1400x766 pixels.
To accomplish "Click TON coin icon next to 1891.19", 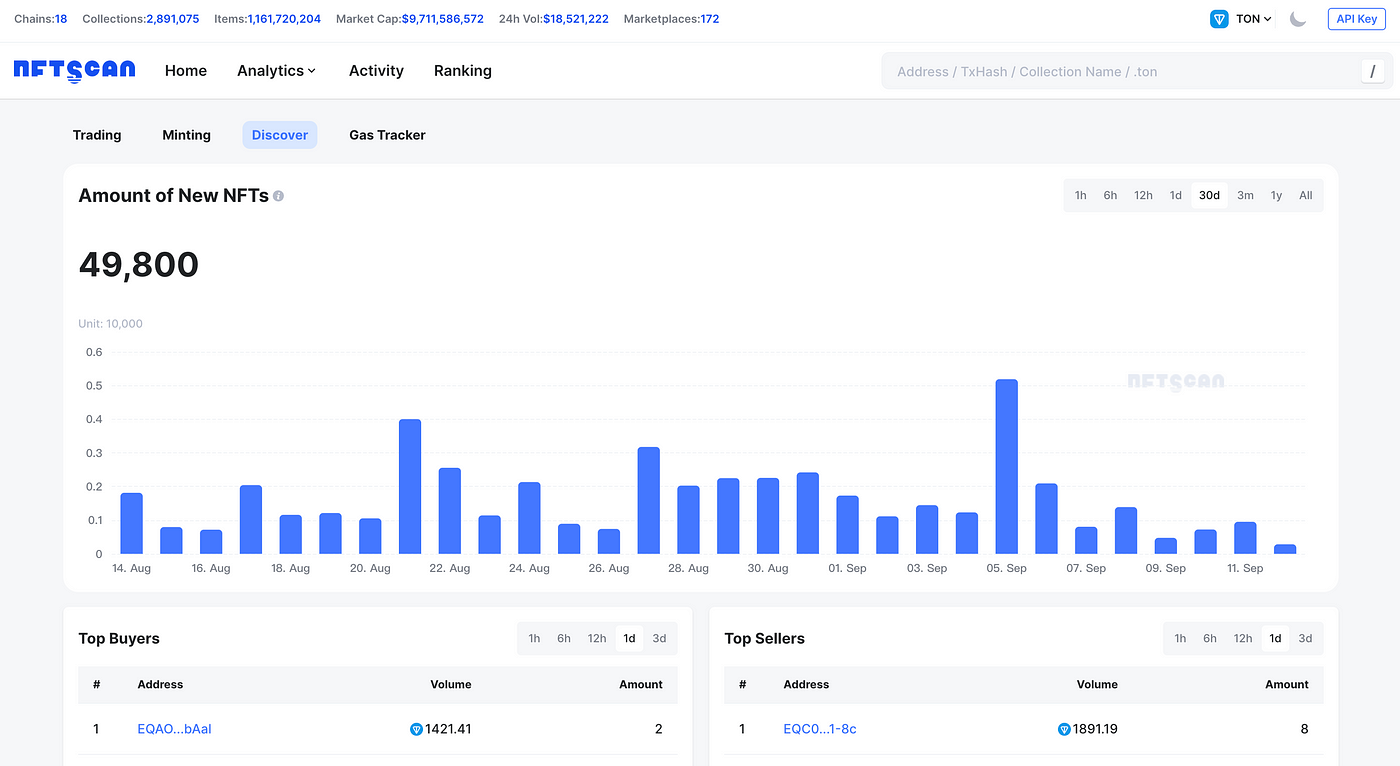I will click(1063, 729).
